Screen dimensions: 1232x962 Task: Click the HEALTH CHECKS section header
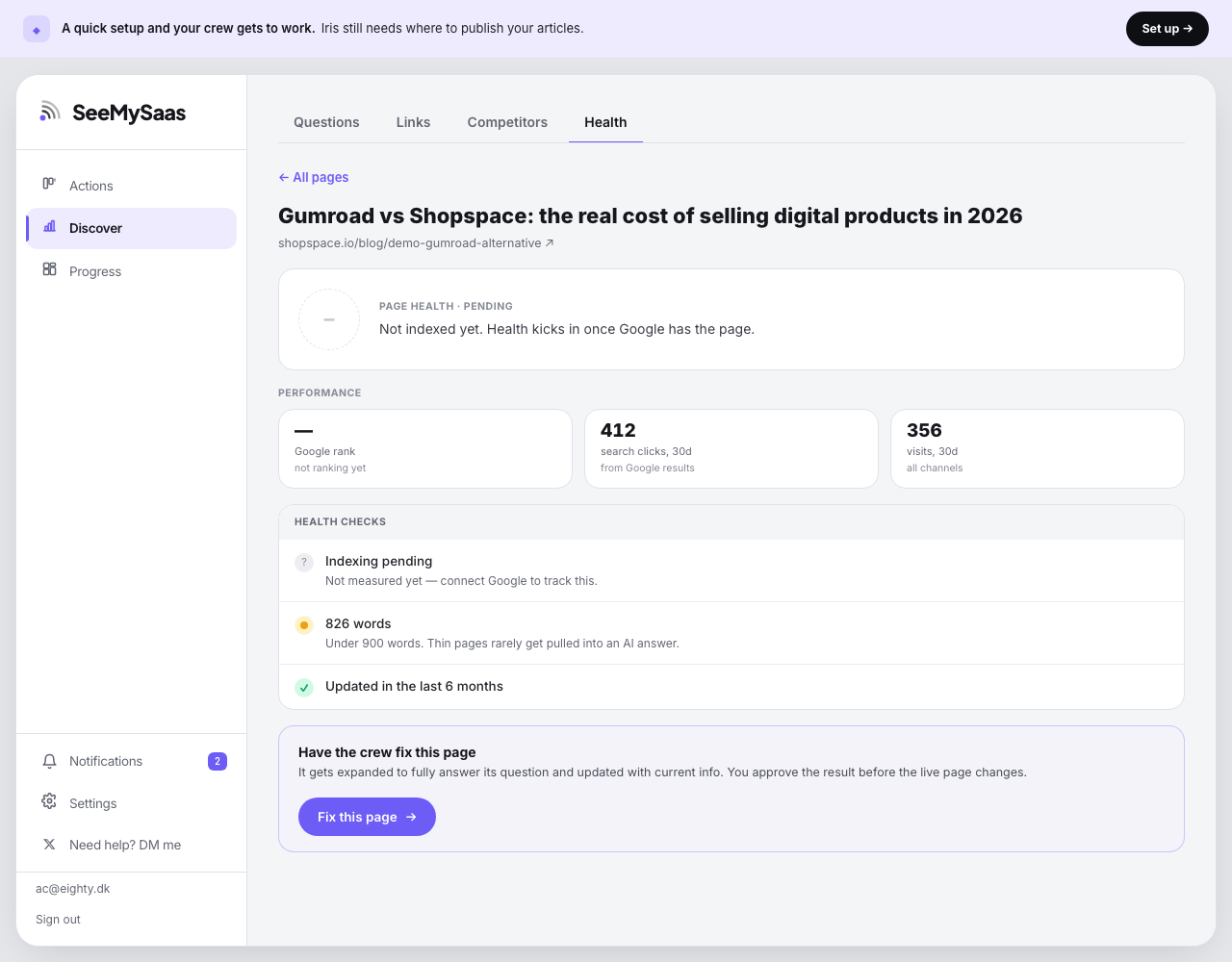coord(340,521)
